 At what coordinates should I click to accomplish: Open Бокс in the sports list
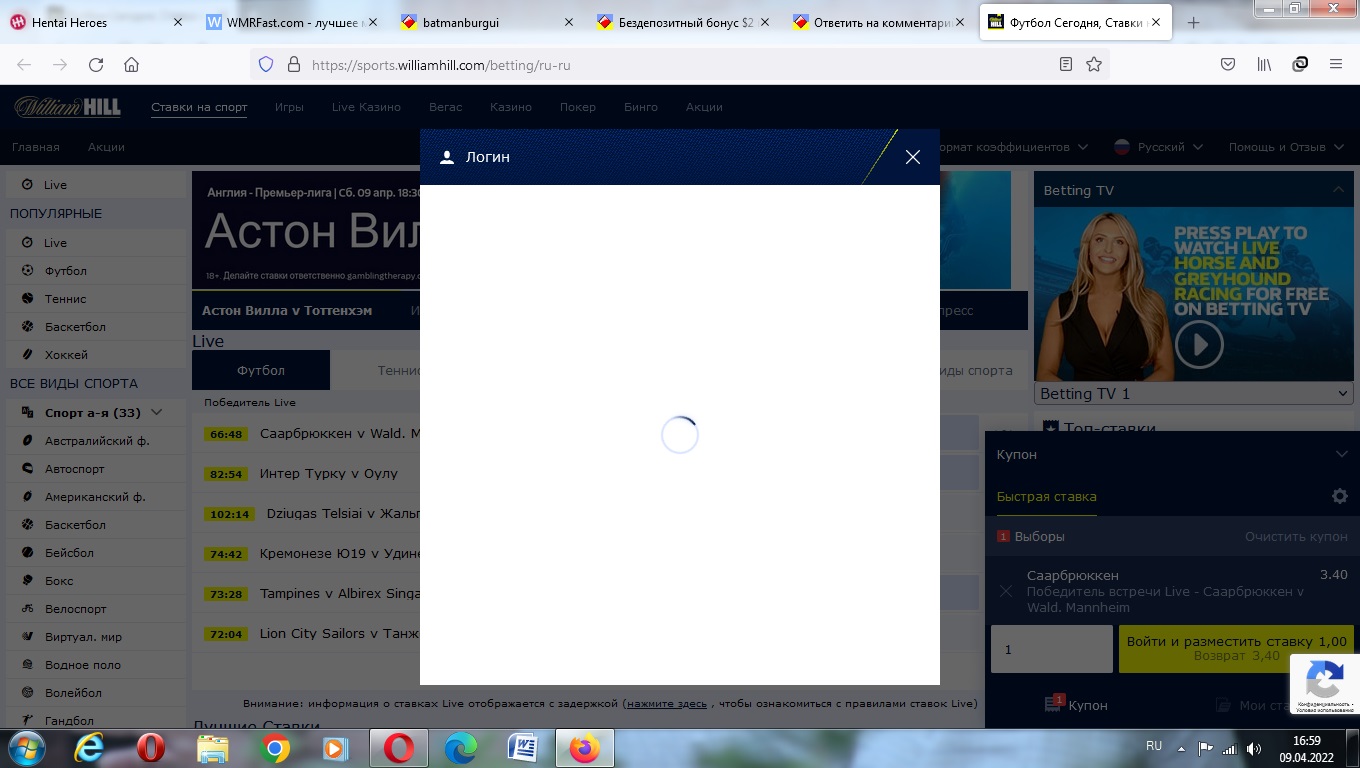click(x=95, y=581)
